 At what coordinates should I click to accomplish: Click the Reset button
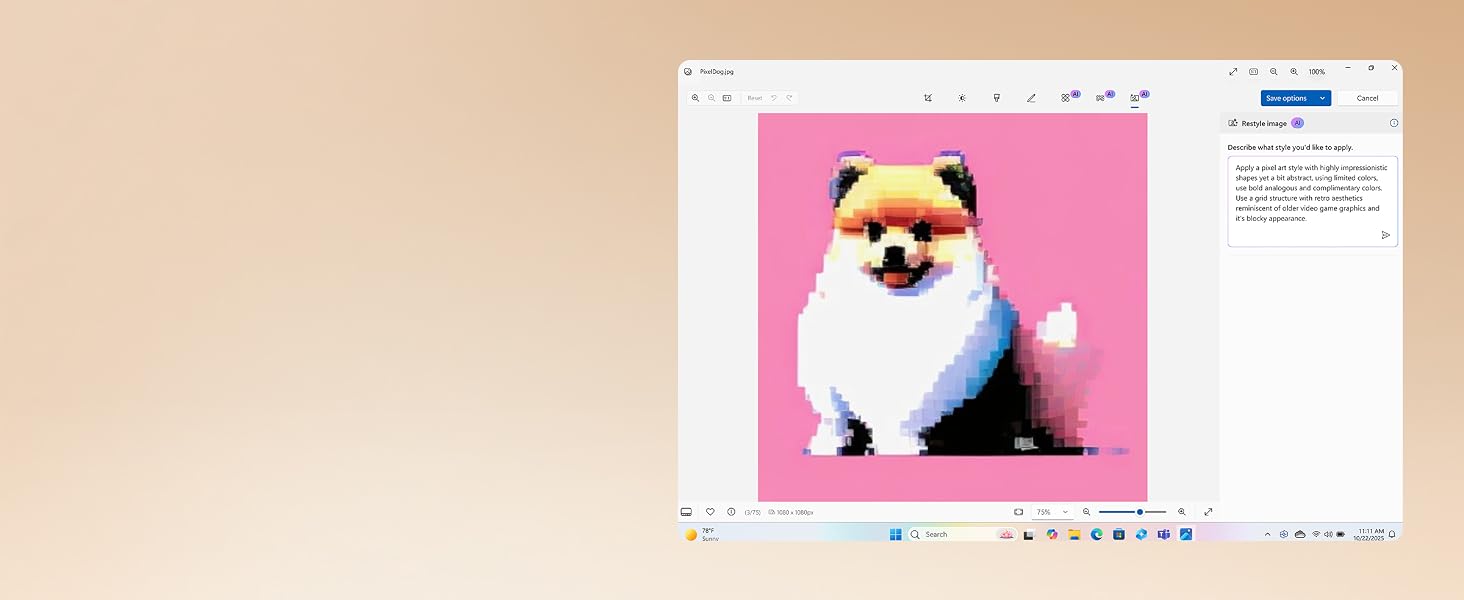click(754, 98)
